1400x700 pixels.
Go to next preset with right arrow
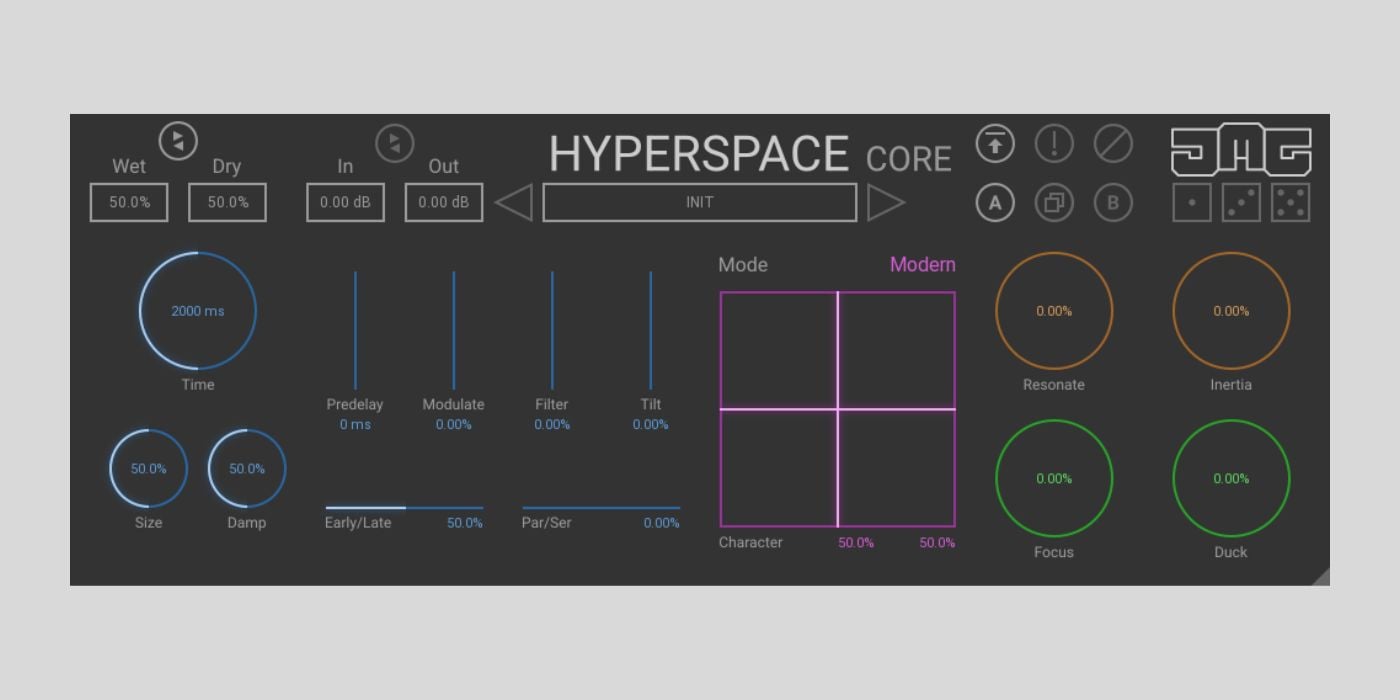(885, 202)
